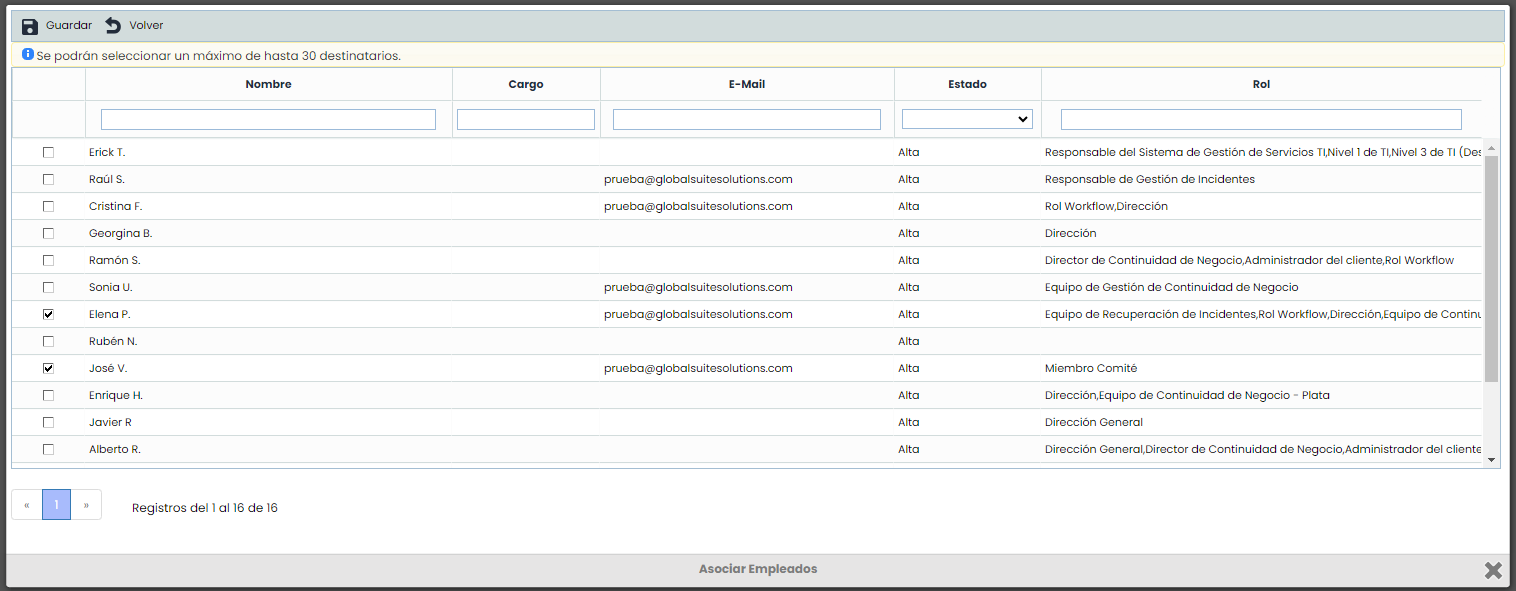Click into the Rol filter field
The height and width of the screenshot is (591, 1516).
tap(1260, 119)
